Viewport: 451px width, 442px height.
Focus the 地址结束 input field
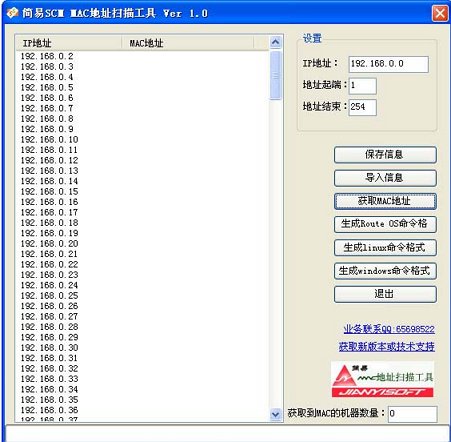363,107
